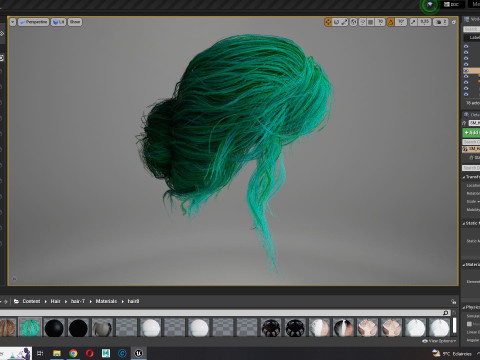The height and width of the screenshot is (360, 480).
Task: Switch to the Details panel tab
Action: (x=472, y=114)
